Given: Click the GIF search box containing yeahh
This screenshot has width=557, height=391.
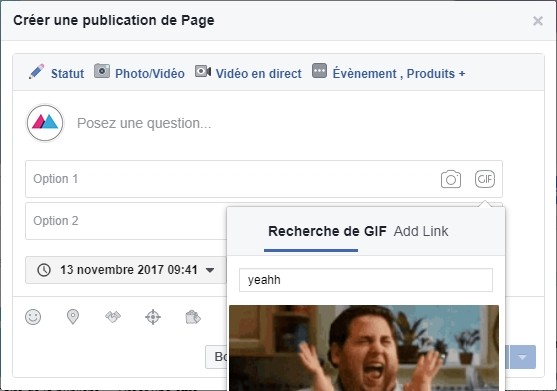Looking at the screenshot, I should (x=366, y=280).
